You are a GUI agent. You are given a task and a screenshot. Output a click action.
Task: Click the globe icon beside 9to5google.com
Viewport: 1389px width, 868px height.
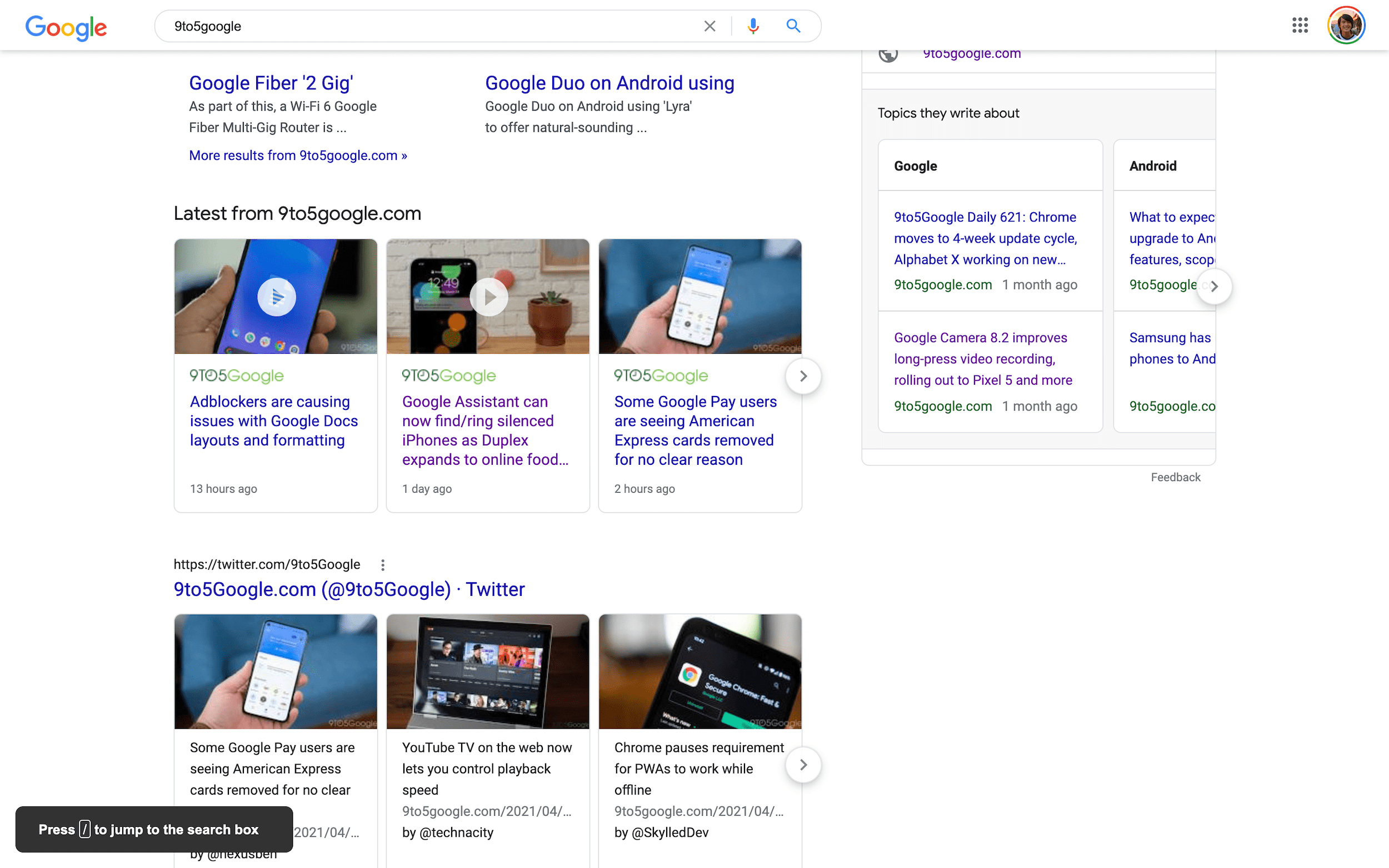[888, 54]
